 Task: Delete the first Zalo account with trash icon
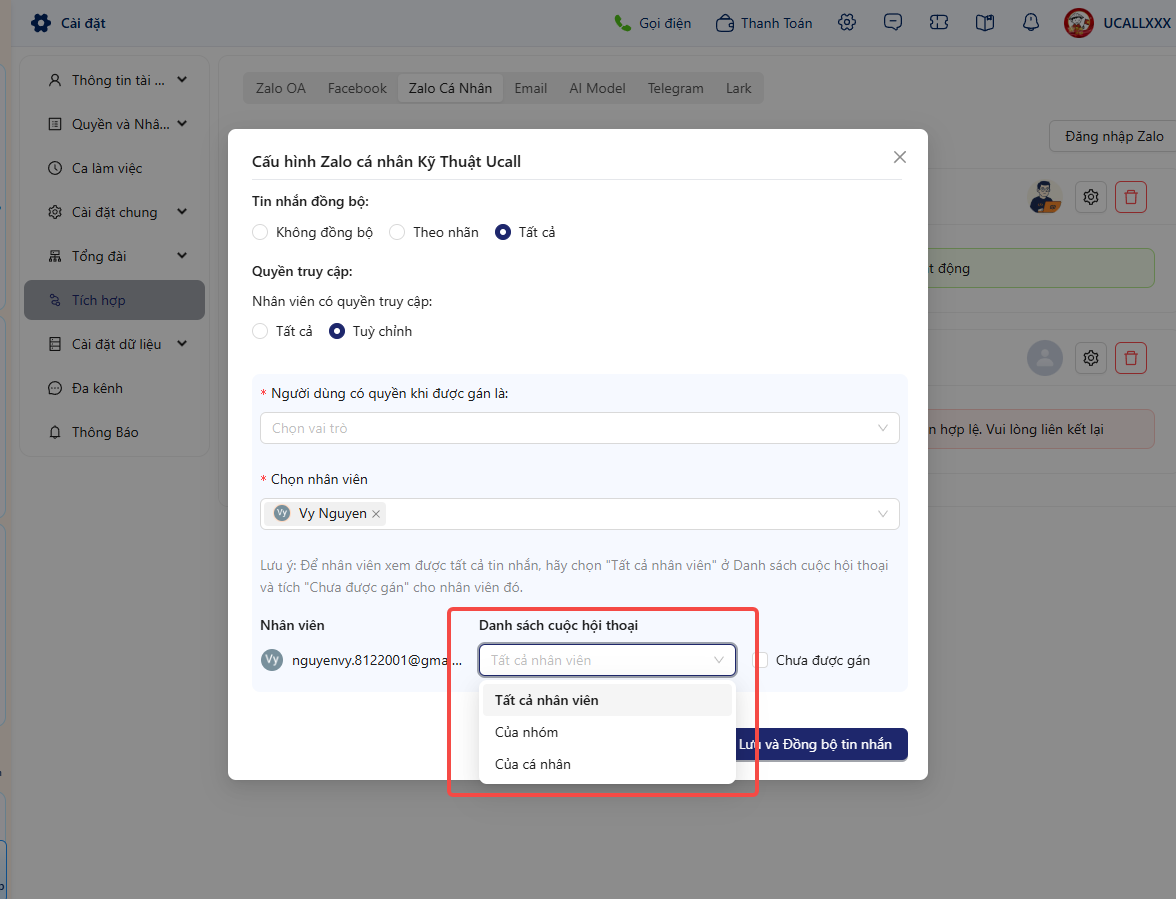(1130, 197)
